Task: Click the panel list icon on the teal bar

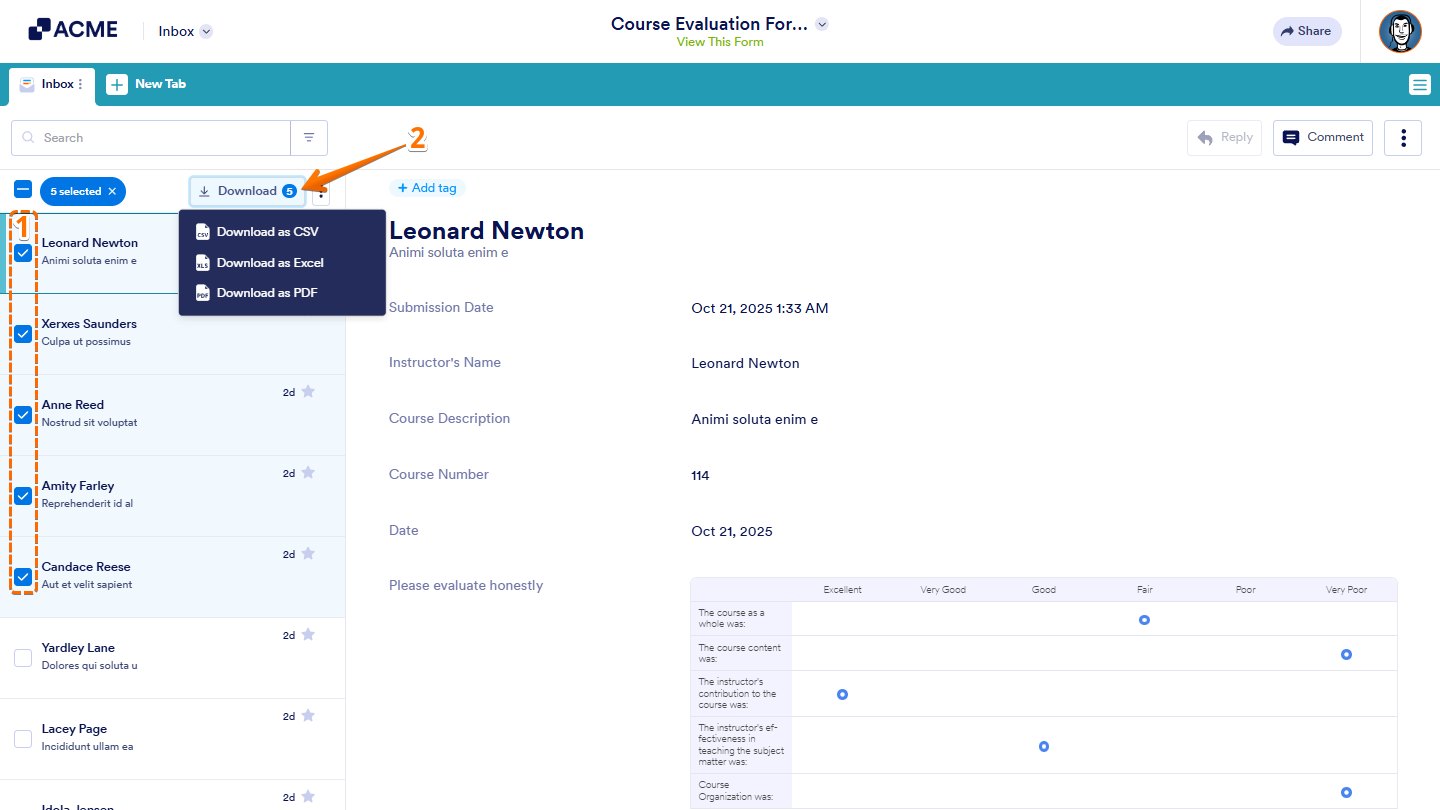Action: (1419, 85)
